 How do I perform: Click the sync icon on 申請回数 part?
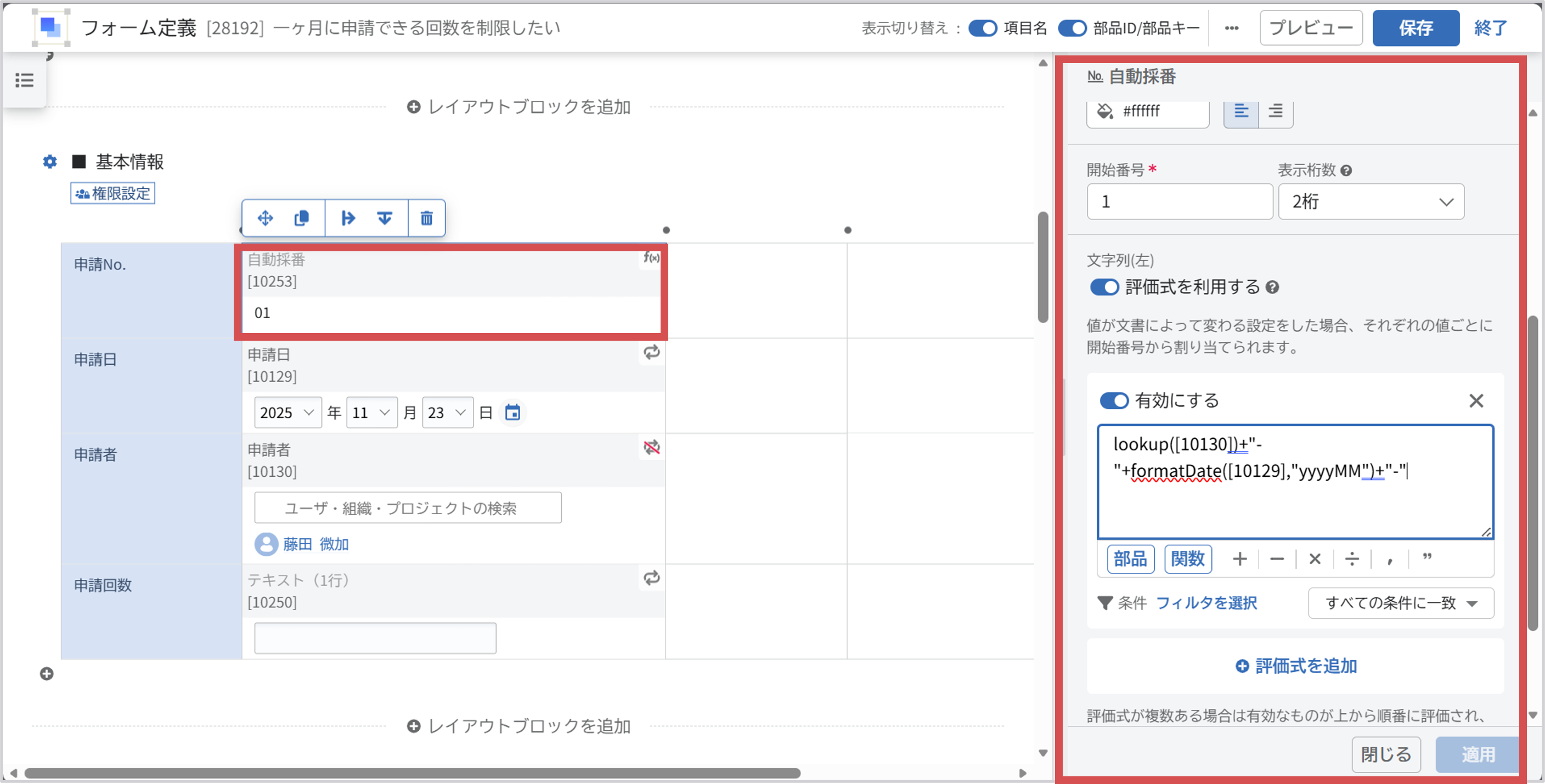tap(651, 578)
